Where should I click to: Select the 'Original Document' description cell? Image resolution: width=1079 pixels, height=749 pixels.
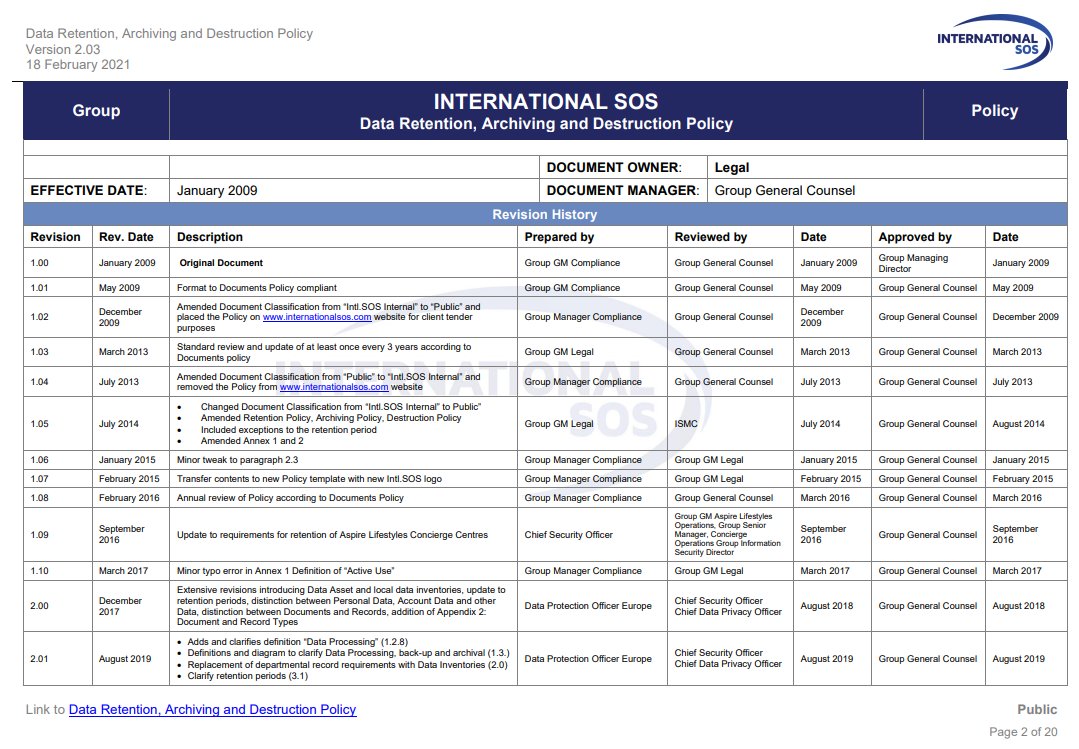[221, 263]
